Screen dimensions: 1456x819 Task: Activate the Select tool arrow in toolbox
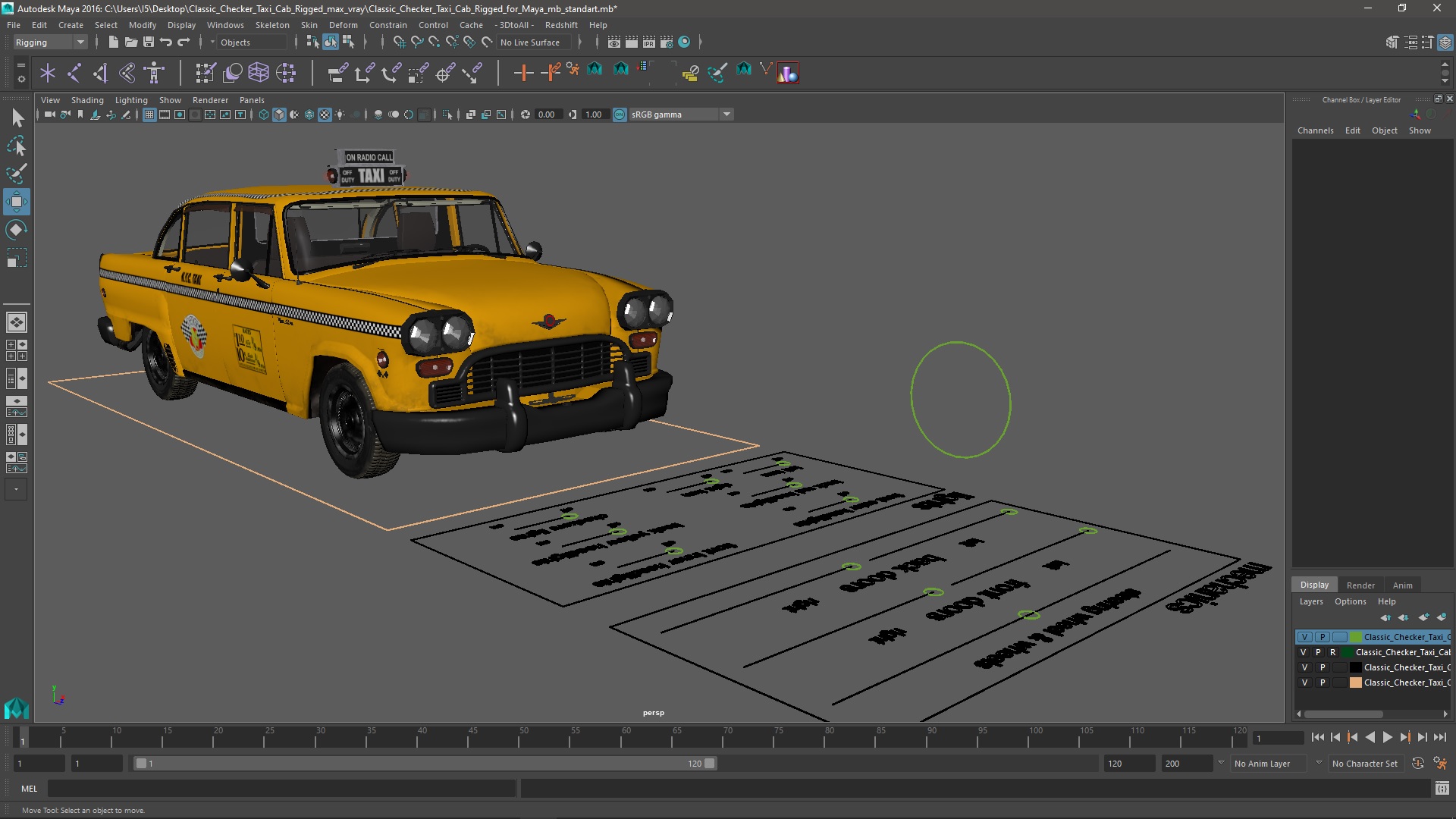17,118
